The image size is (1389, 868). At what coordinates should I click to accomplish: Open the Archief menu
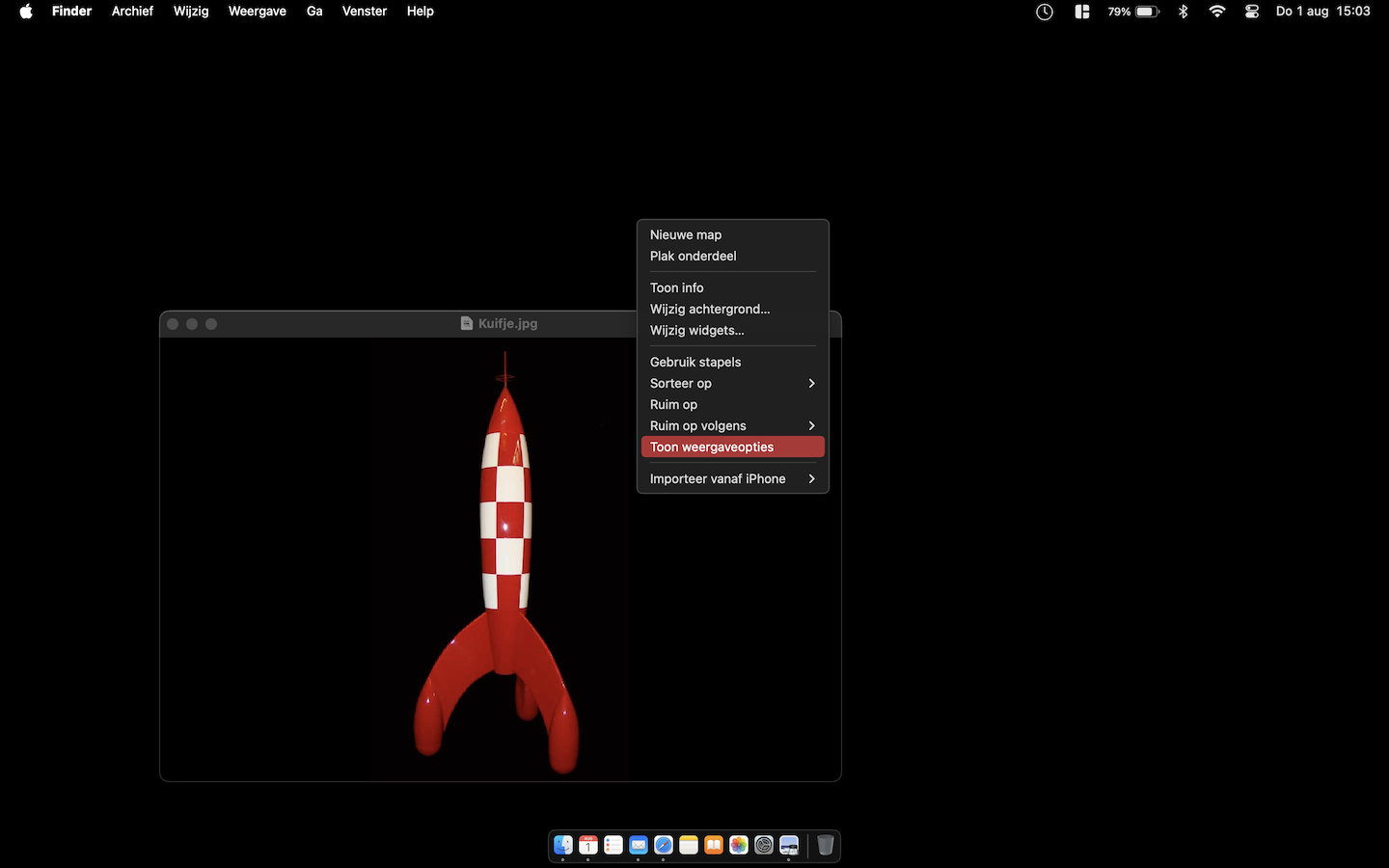pos(132,12)
